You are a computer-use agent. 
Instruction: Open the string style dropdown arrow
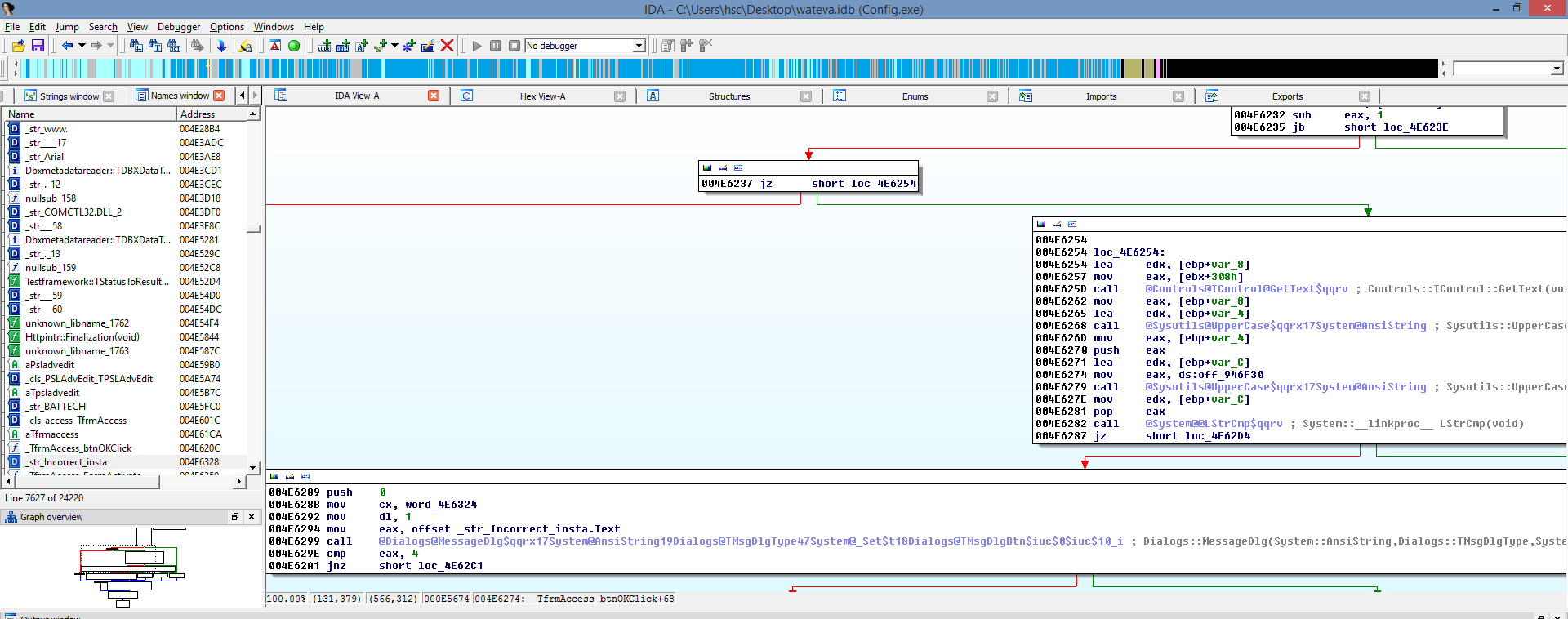pyautogui.click(x=395, y=46)
